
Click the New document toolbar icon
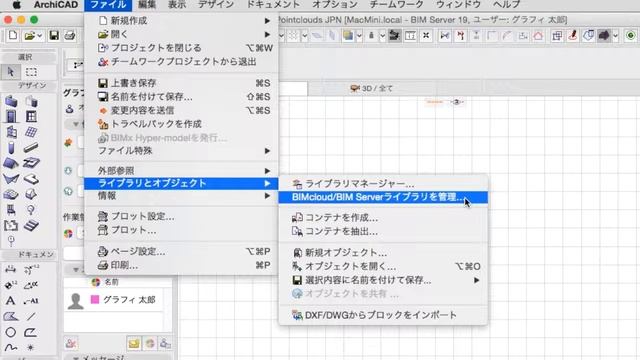(x=13, y=36)
